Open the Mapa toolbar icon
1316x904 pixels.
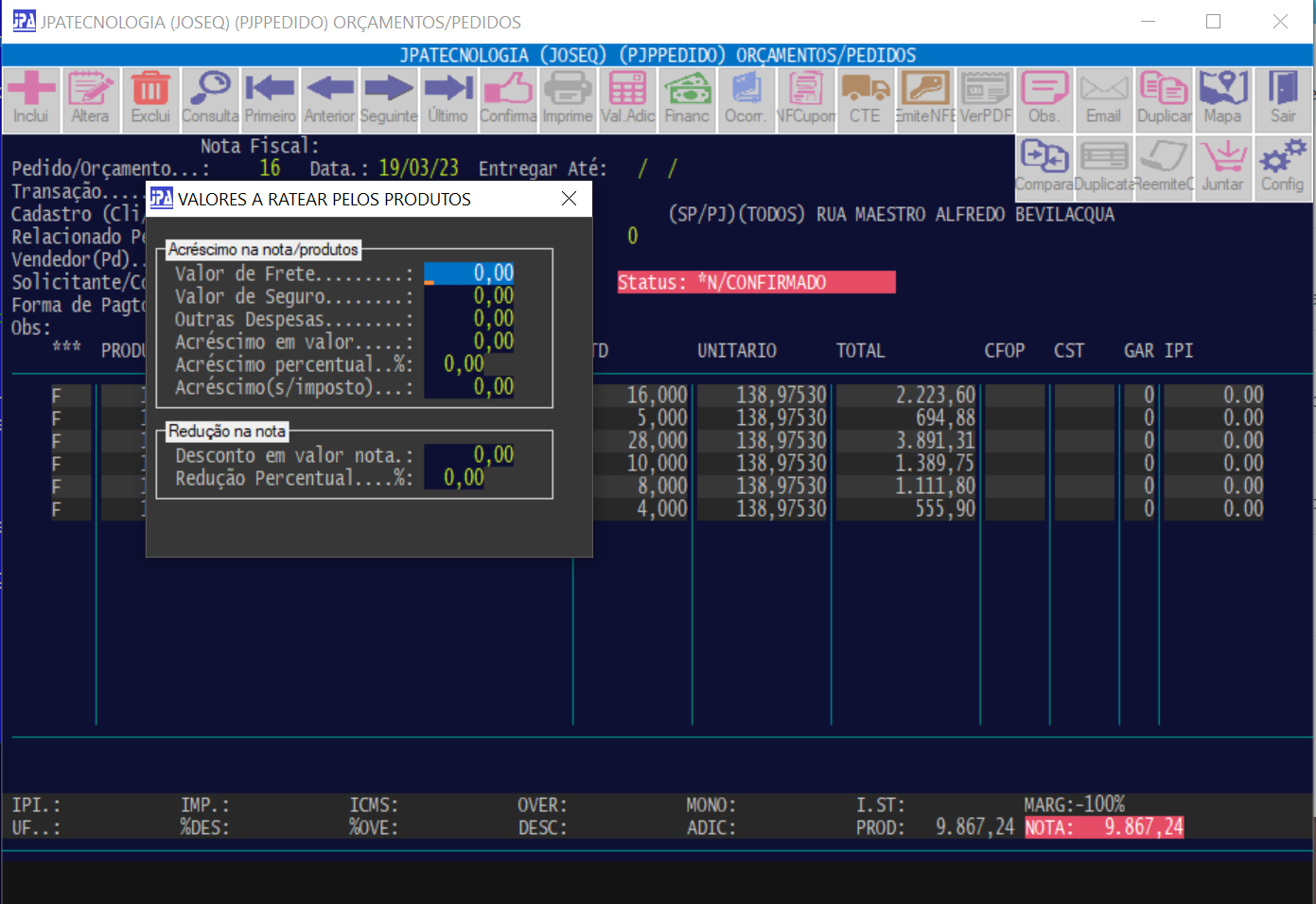[x=1222, y=98]
